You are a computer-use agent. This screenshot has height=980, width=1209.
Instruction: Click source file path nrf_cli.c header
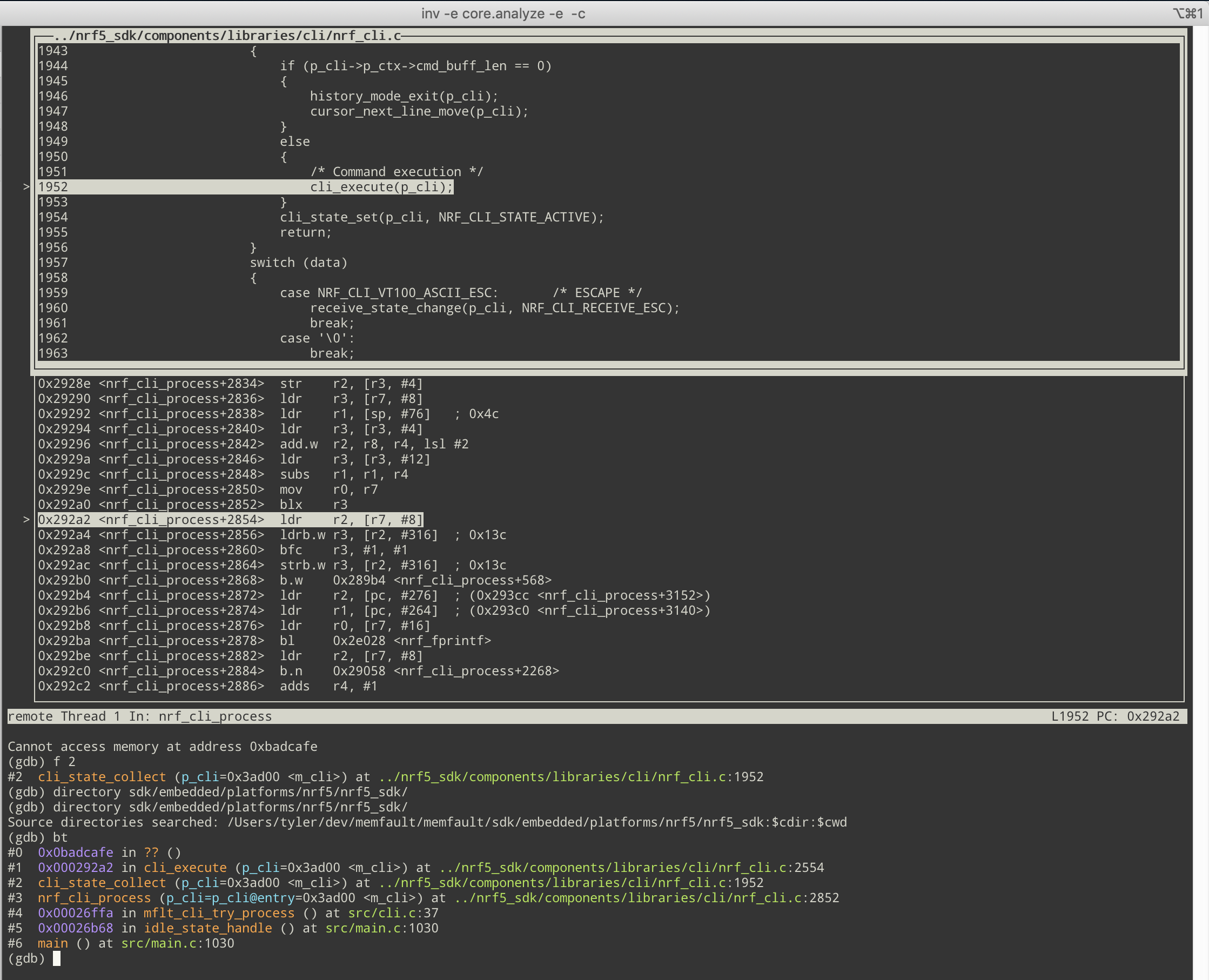[227, 36]
